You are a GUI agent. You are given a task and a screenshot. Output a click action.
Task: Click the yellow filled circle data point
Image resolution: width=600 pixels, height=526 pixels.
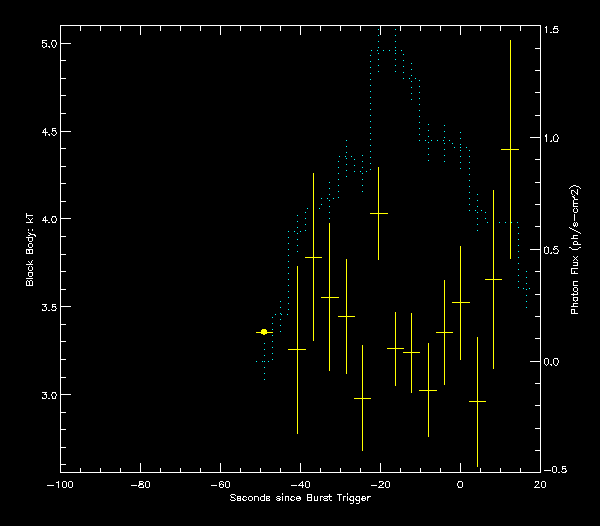click(x=264, y=331)
